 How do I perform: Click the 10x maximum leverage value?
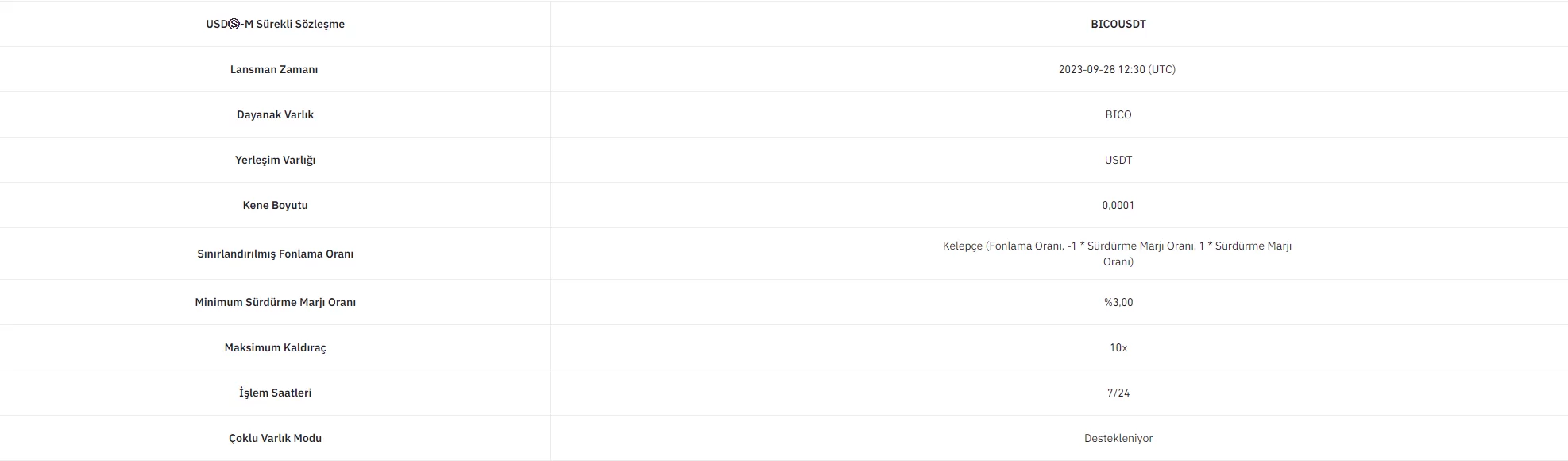pyautogui.click(x=1118, y=347)
